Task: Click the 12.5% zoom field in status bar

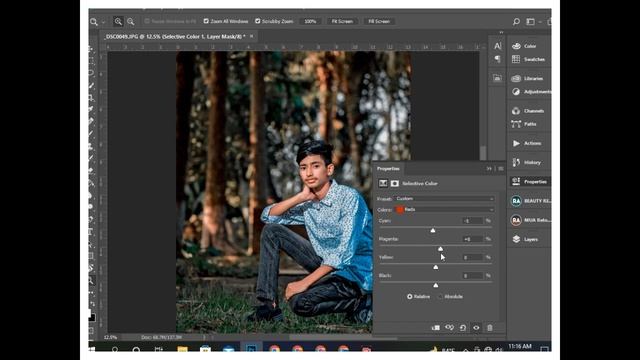Action: pos(110,338)
